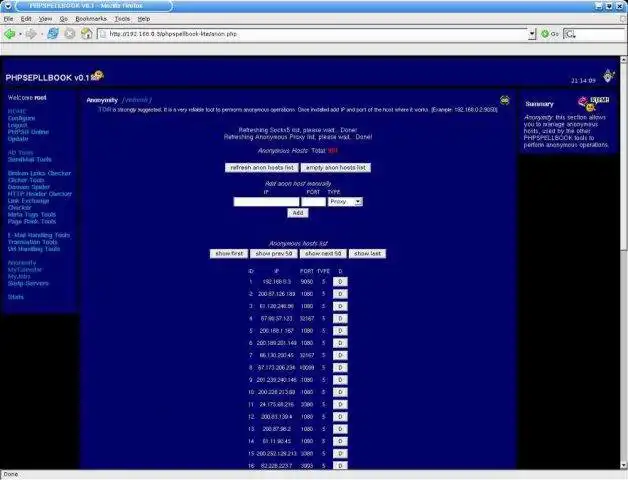This screenshot has height=480, width=628.
Task: Click the Stats sidebar link
Action: click(16, 297)
